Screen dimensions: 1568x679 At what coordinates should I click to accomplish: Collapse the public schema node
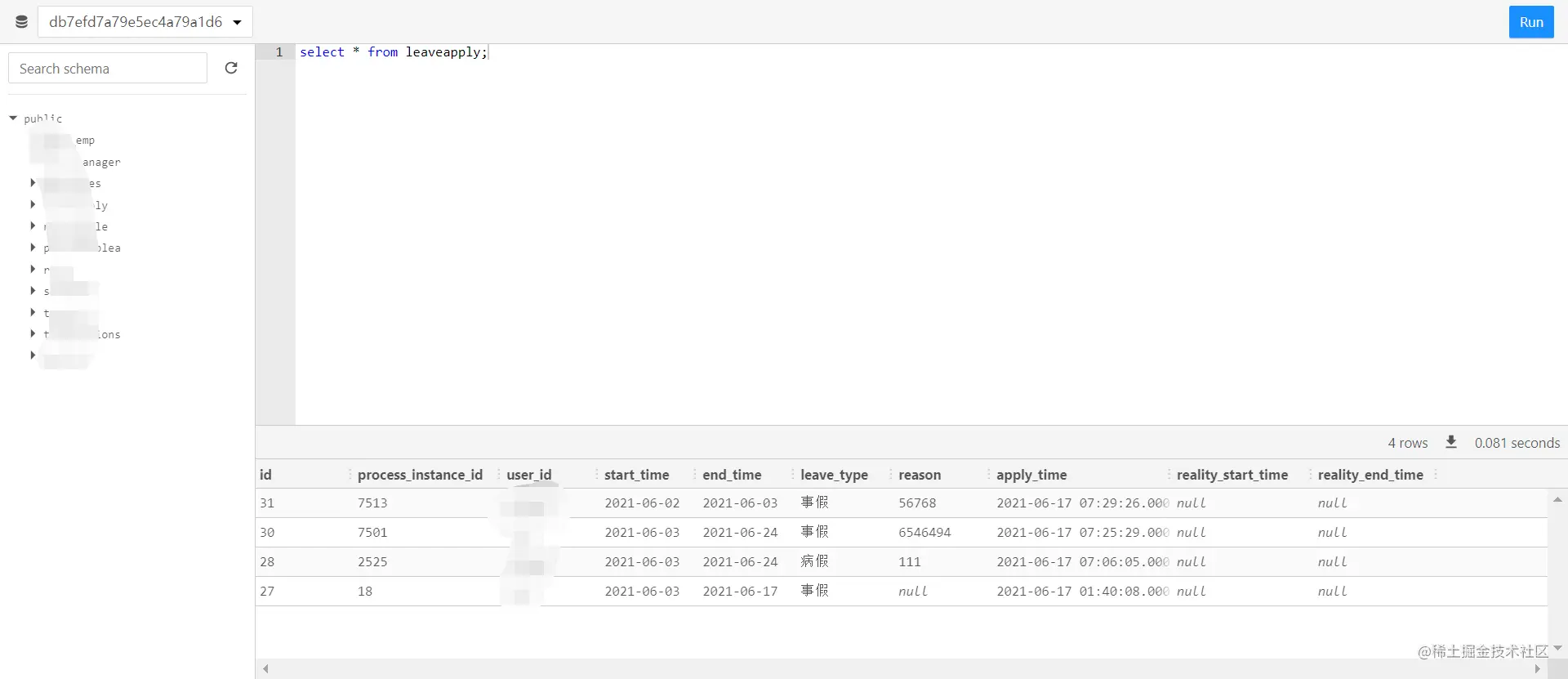point(13,118)
